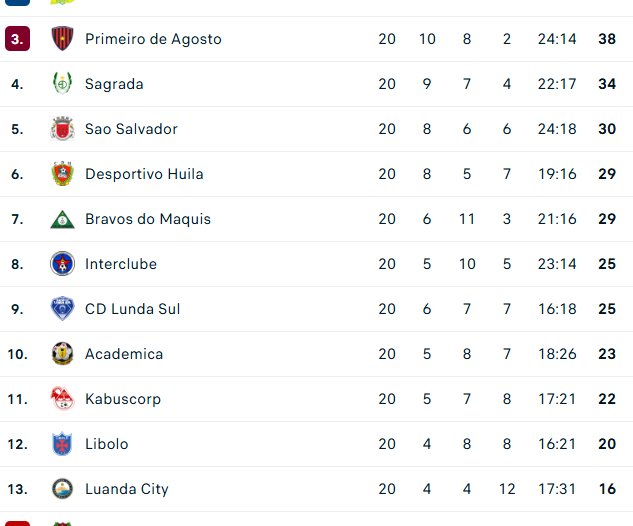Click the Primeiro de Agosto club crest
Image resolution: width=633 pixels, height=526 pixels.
[x=63, y=39]
